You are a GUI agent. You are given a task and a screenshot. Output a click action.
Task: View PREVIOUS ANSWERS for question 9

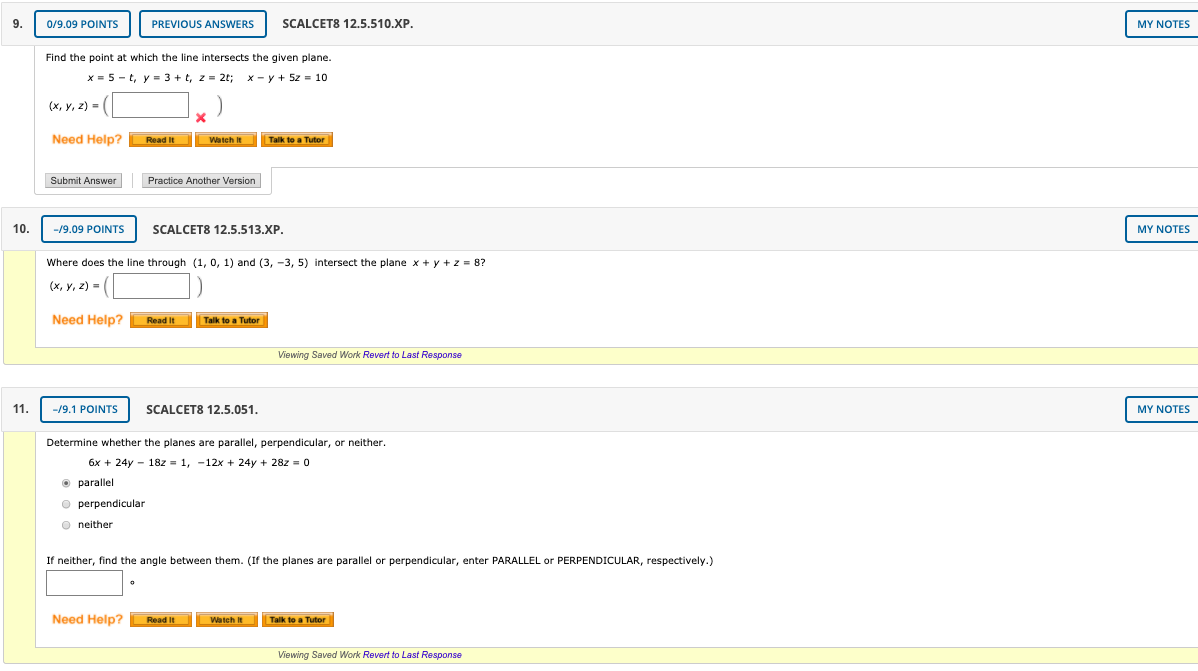(203, 23)
